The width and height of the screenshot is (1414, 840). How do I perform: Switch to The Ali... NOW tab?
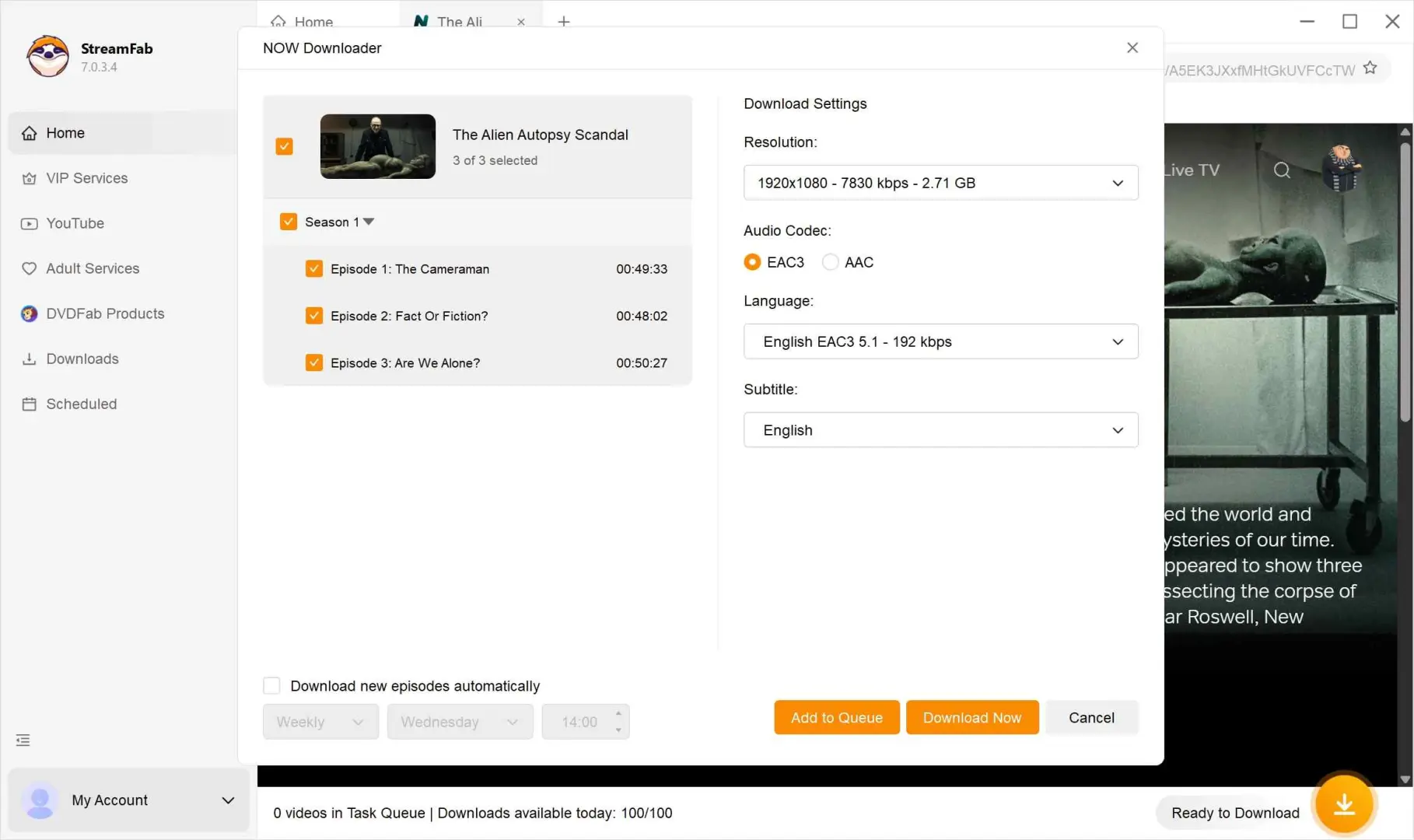[459, 21]
